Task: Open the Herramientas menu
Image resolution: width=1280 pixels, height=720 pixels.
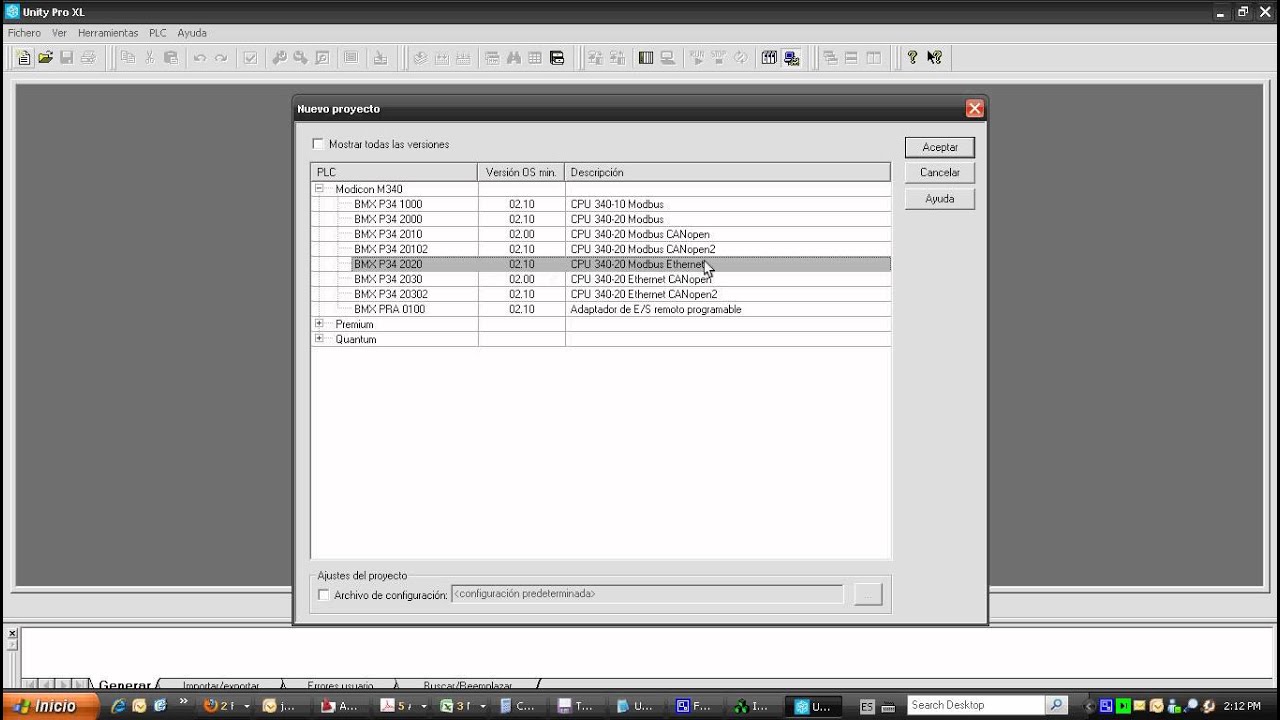Action: 108,33
